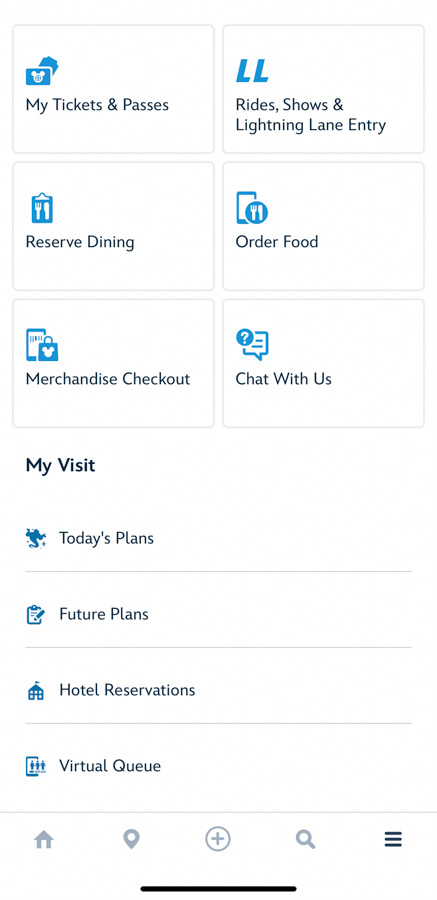437x900 pixels.
Task: Go to the Home tab in bottom bar
Action: 44,840
